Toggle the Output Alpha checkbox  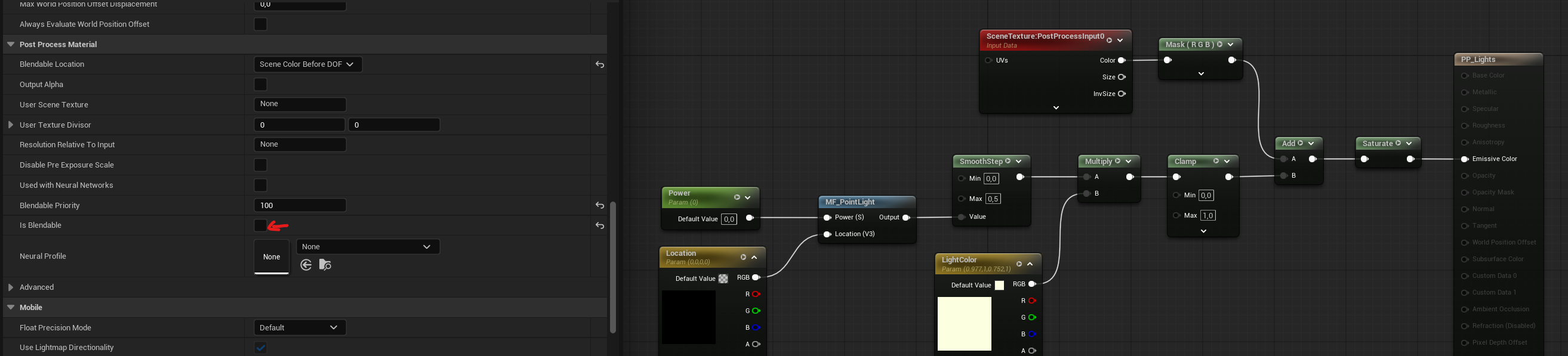[x=260, y=85]
